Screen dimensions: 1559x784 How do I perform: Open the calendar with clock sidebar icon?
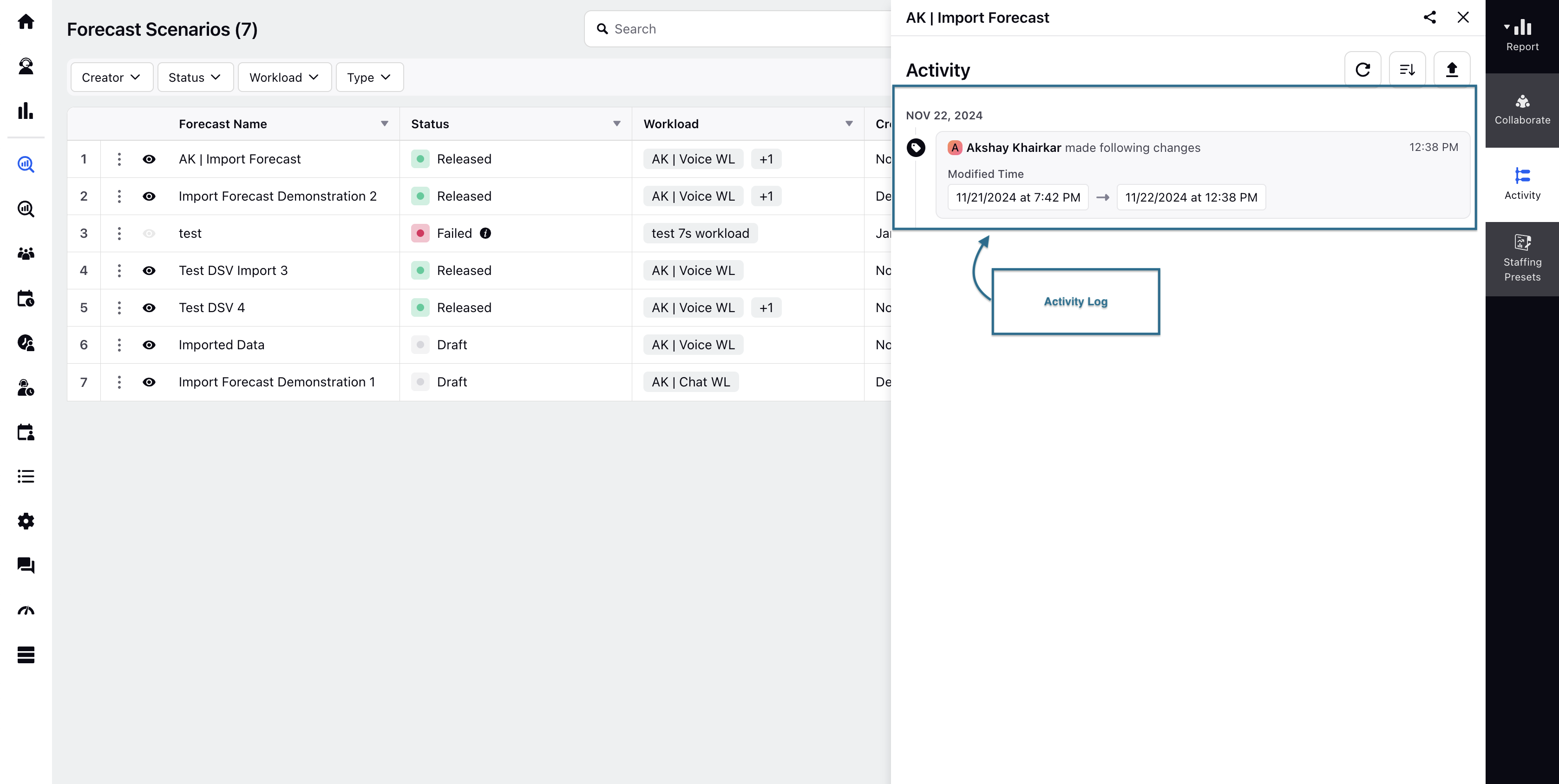[26, 298]
